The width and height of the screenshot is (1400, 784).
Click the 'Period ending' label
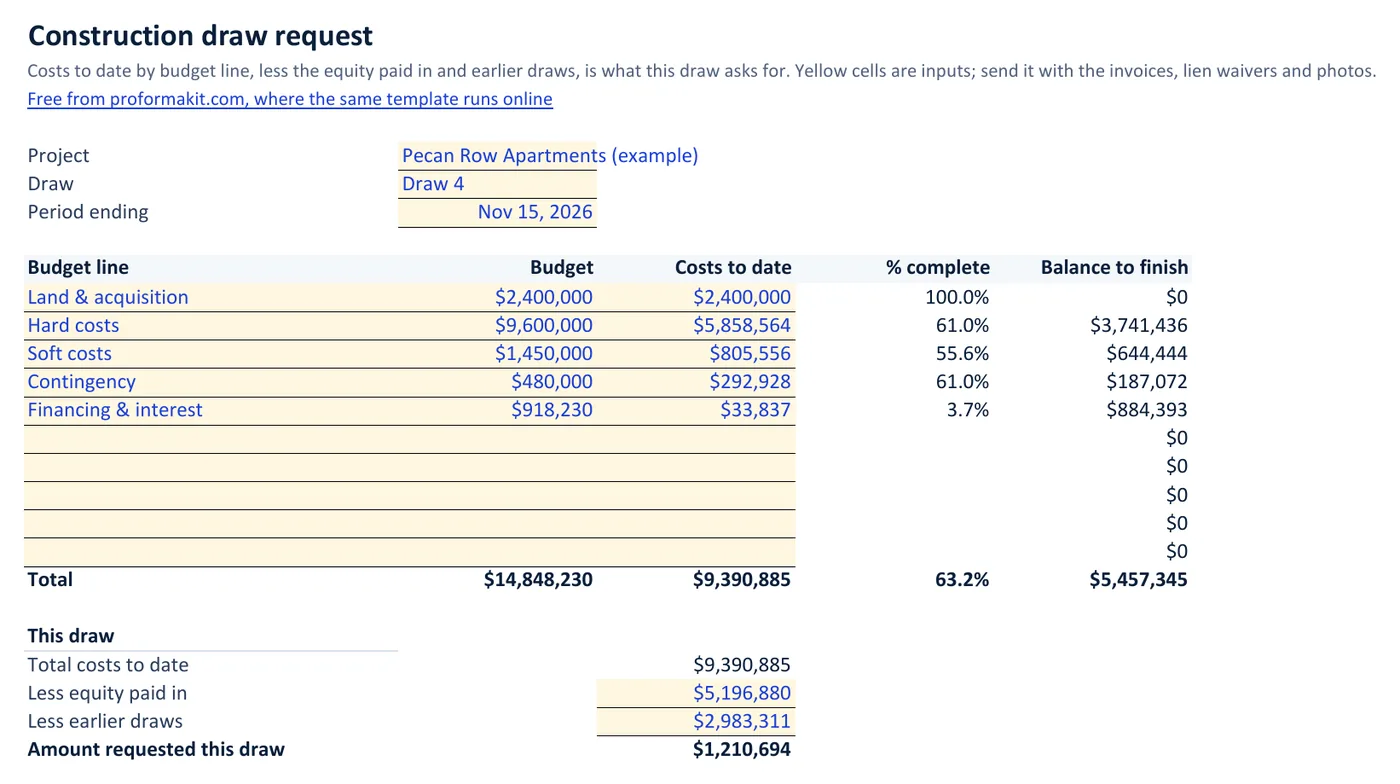click(x=88, y=212)
